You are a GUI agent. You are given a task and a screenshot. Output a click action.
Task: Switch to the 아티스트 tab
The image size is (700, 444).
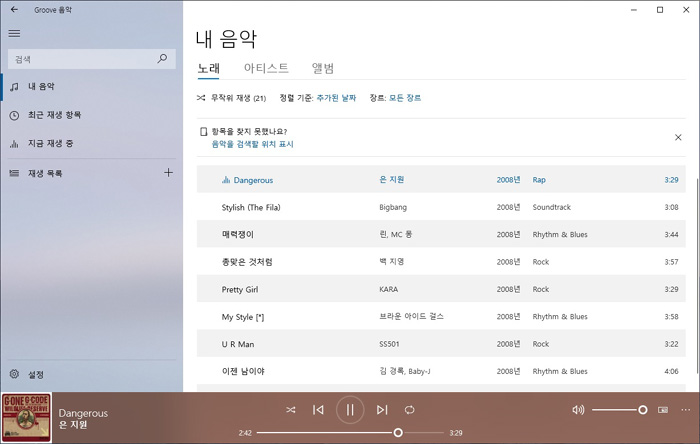[266, 68]
